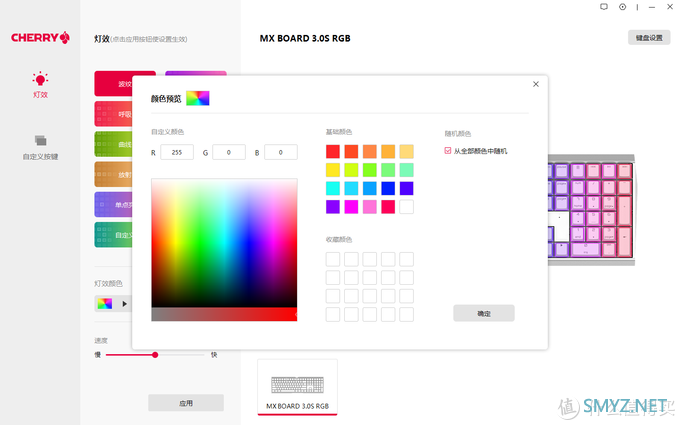
Task: Click the 确定 confirm button
Action: tap(484, 313)
